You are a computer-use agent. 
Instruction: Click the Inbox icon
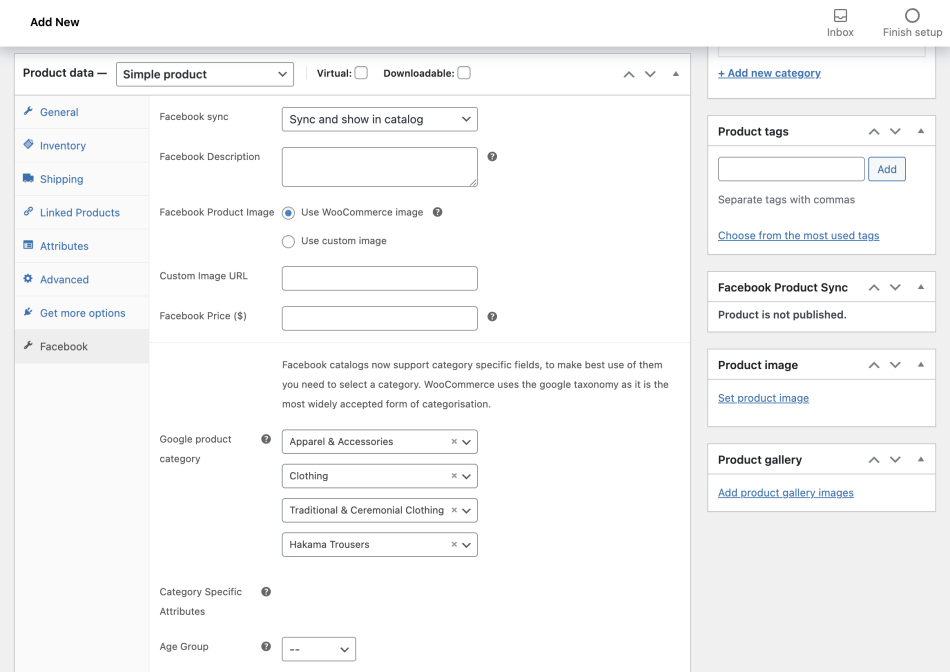(840, 16)
